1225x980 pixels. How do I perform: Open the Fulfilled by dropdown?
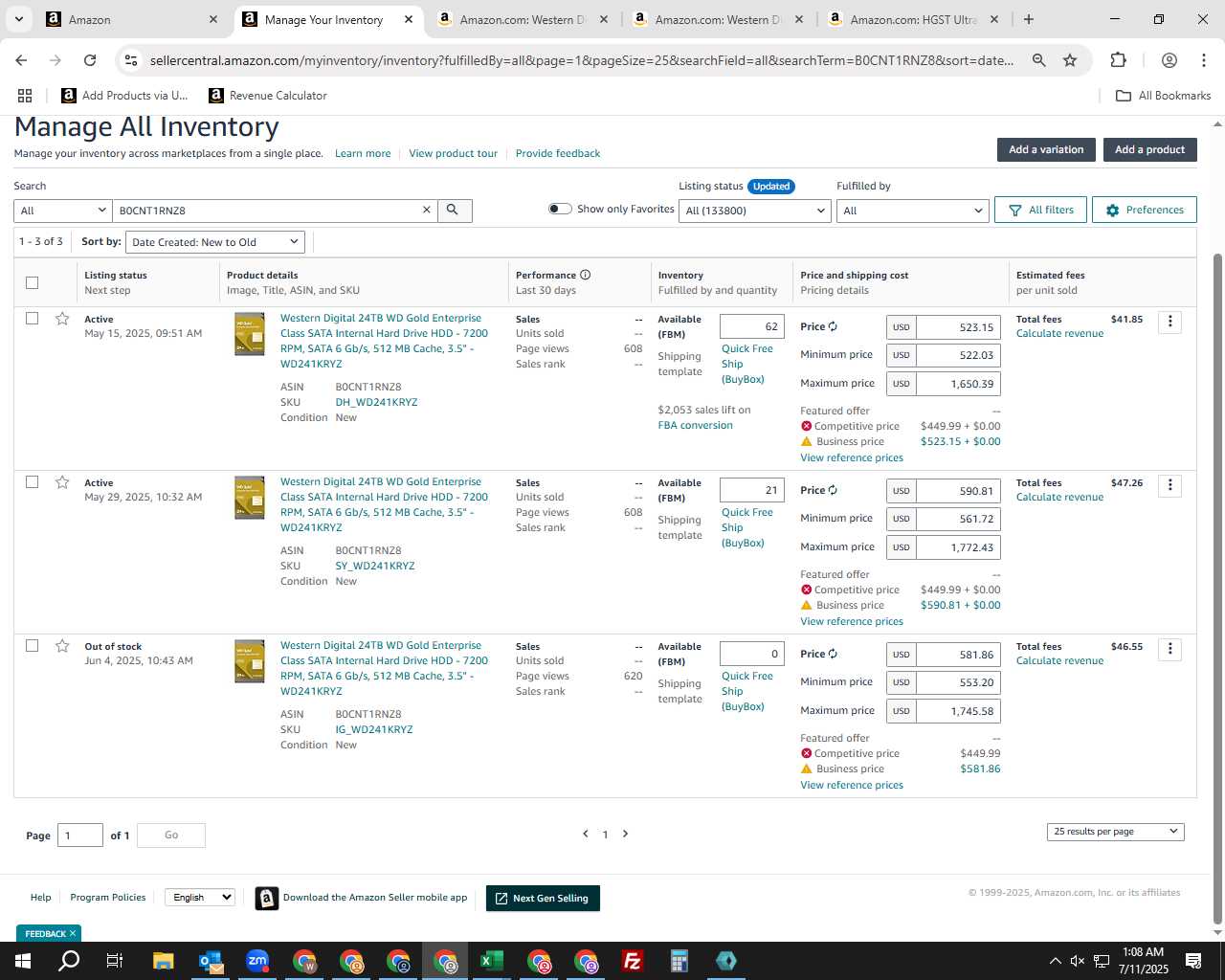coord(912,211)
